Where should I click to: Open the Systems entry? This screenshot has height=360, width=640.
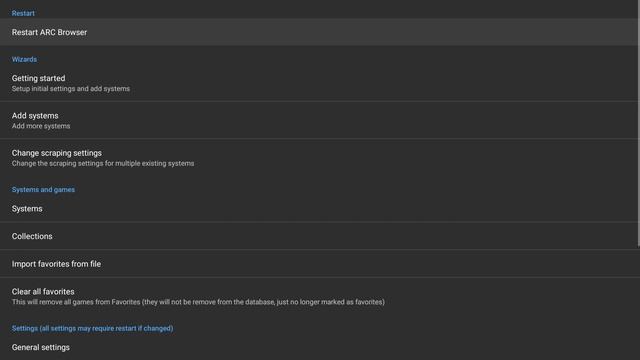click(319, 209)
